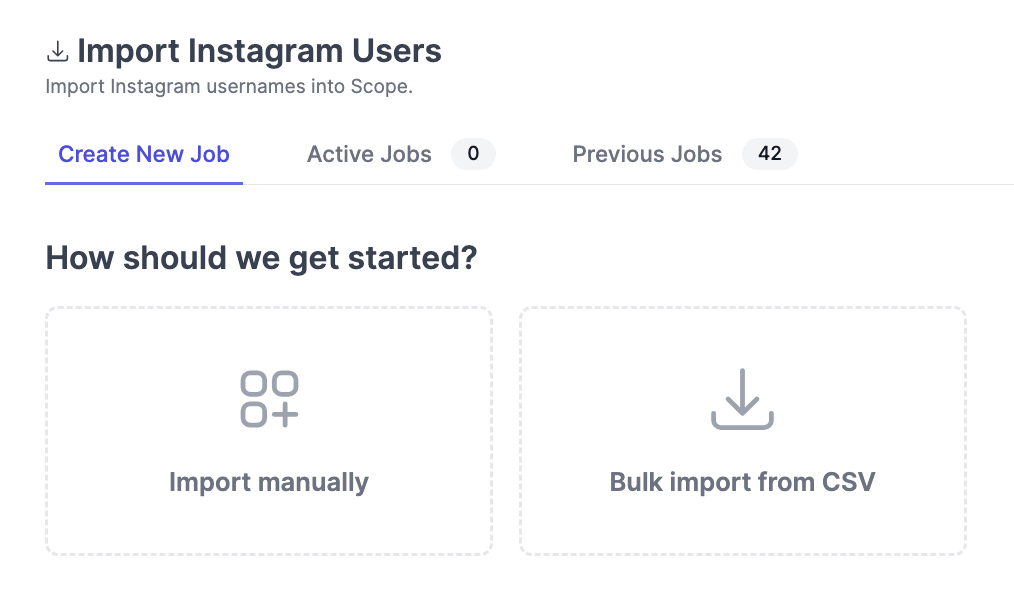Viewport: 1014px width, 616px height.
Task: Choose the Bulk import from CSV card
Action: (742, 431)
